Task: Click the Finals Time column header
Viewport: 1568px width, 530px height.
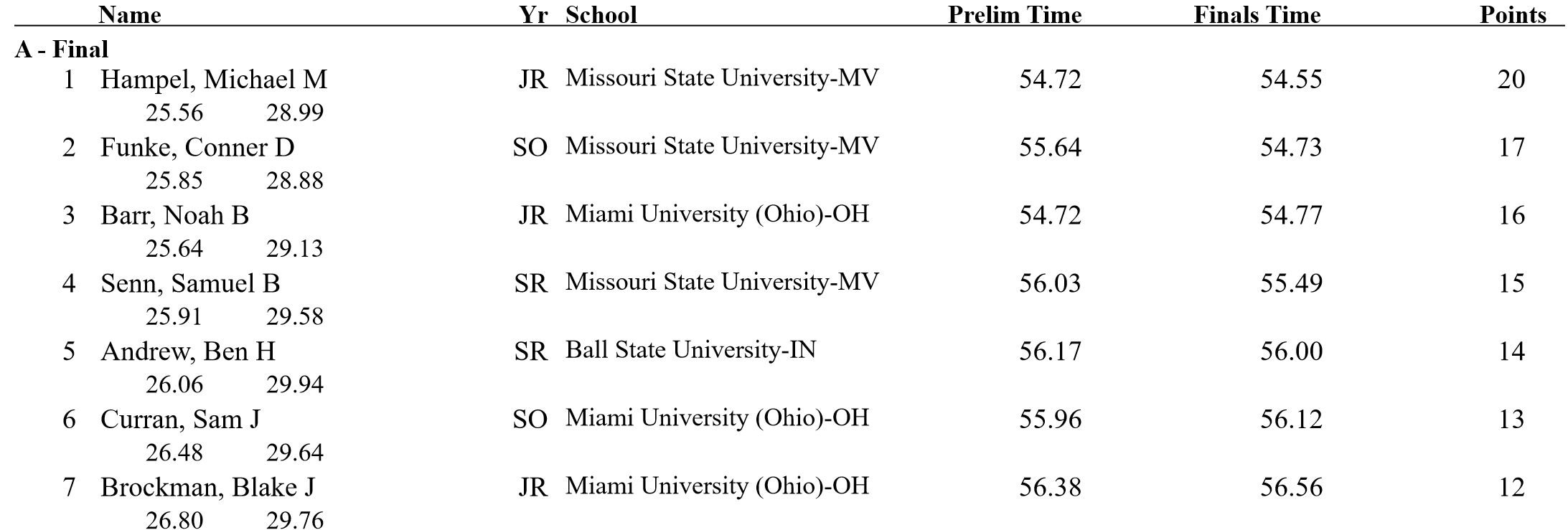Action: coord(1257,15)
